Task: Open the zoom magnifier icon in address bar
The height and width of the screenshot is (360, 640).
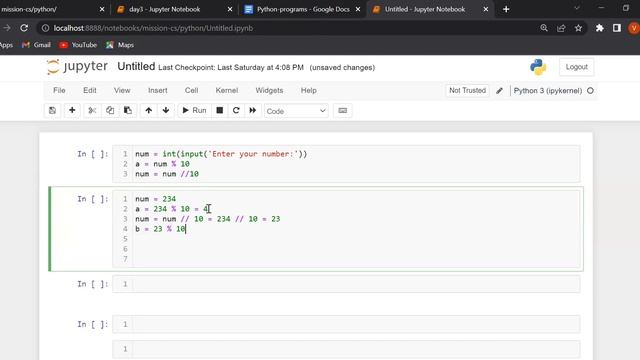Action: [544, 28]
